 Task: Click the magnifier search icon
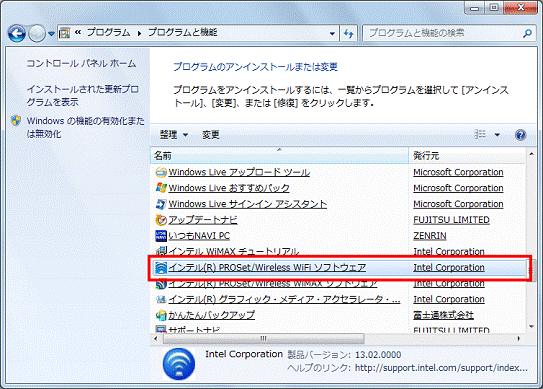(527, 33)
